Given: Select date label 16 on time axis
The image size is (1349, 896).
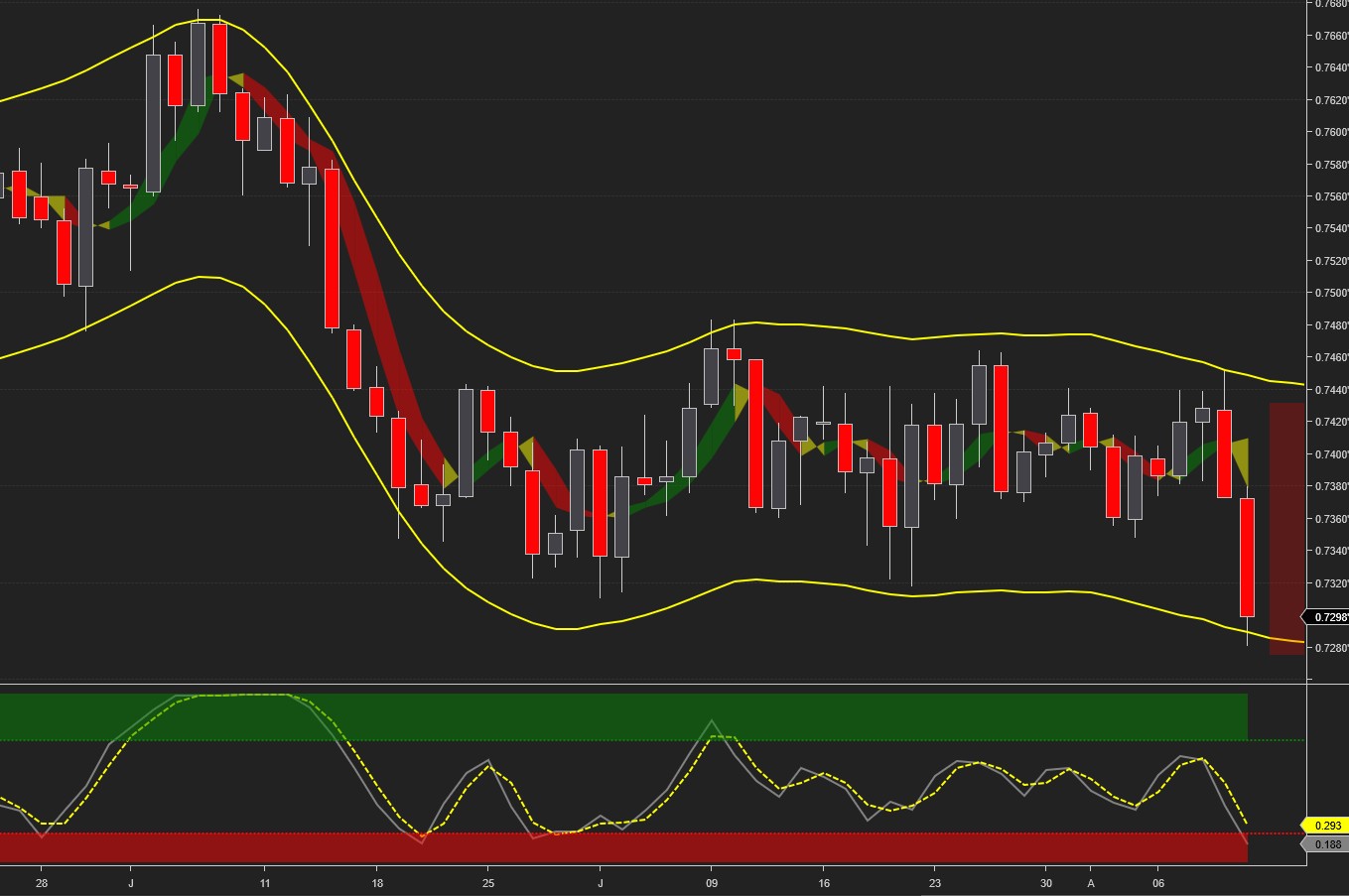Looking at the screenshot, I should click(x=824, y=882).
